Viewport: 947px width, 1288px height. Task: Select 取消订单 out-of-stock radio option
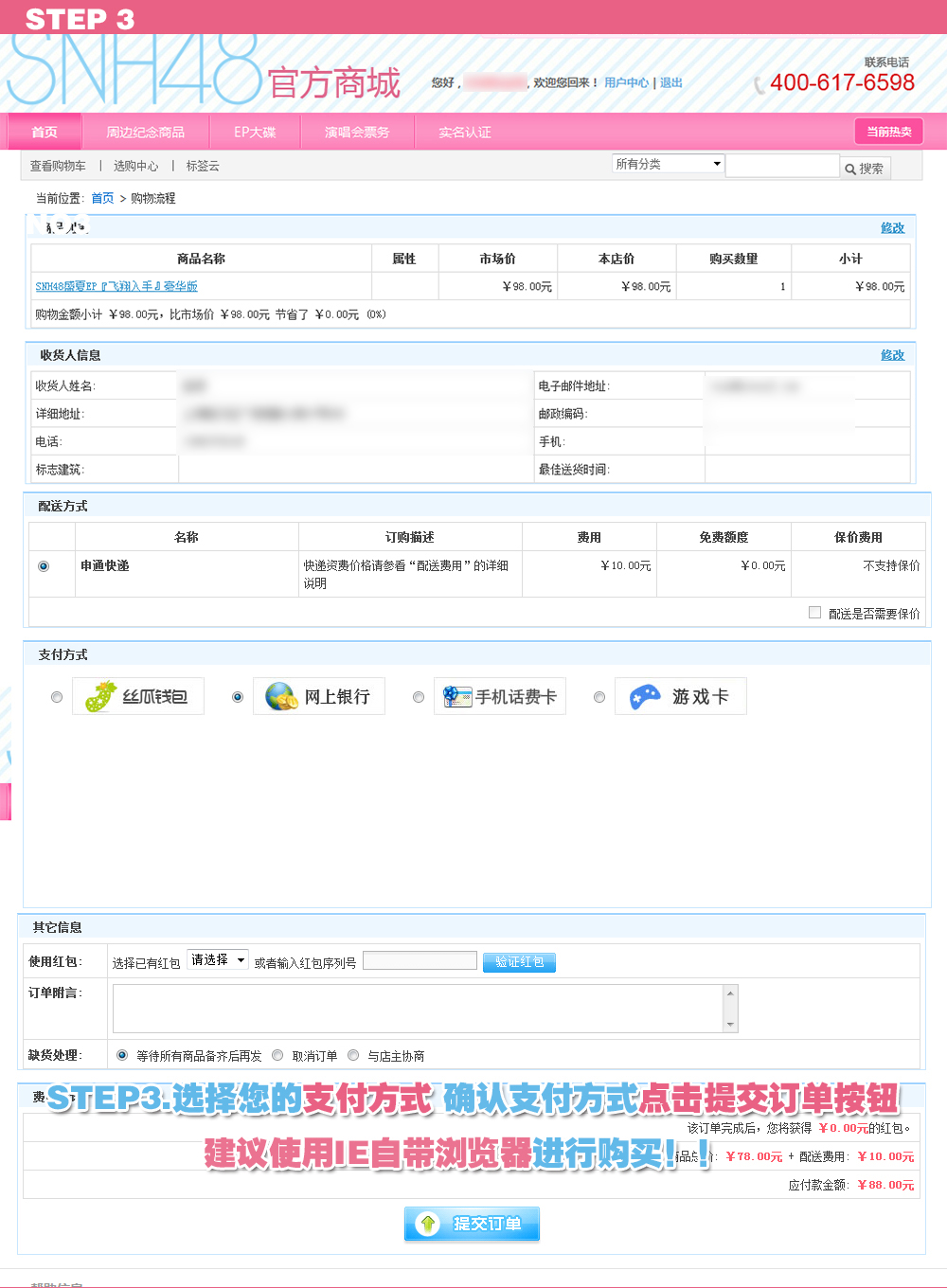[x=277, y=1055]
